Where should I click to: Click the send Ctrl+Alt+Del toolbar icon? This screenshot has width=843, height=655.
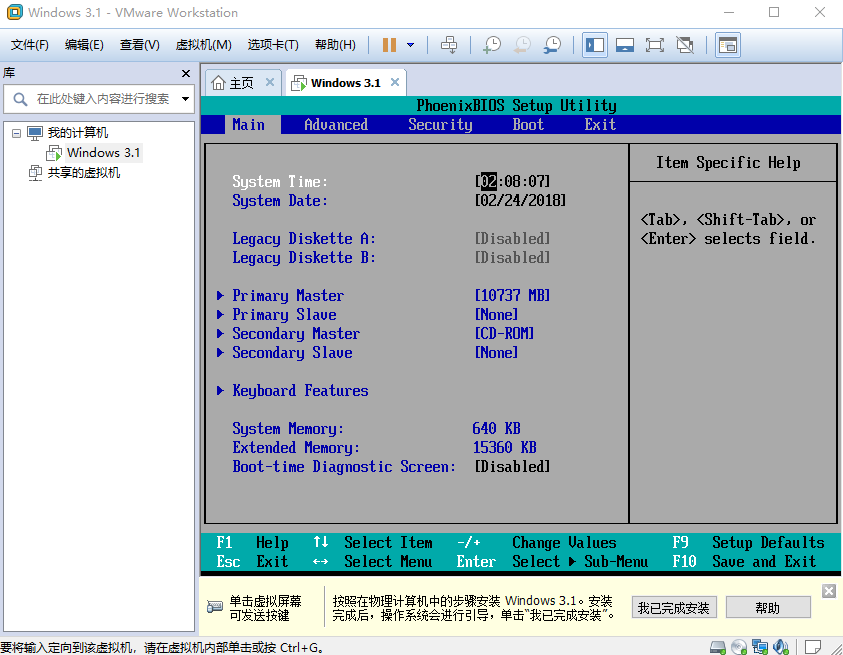pyautogui.click(x=449, y=45)
